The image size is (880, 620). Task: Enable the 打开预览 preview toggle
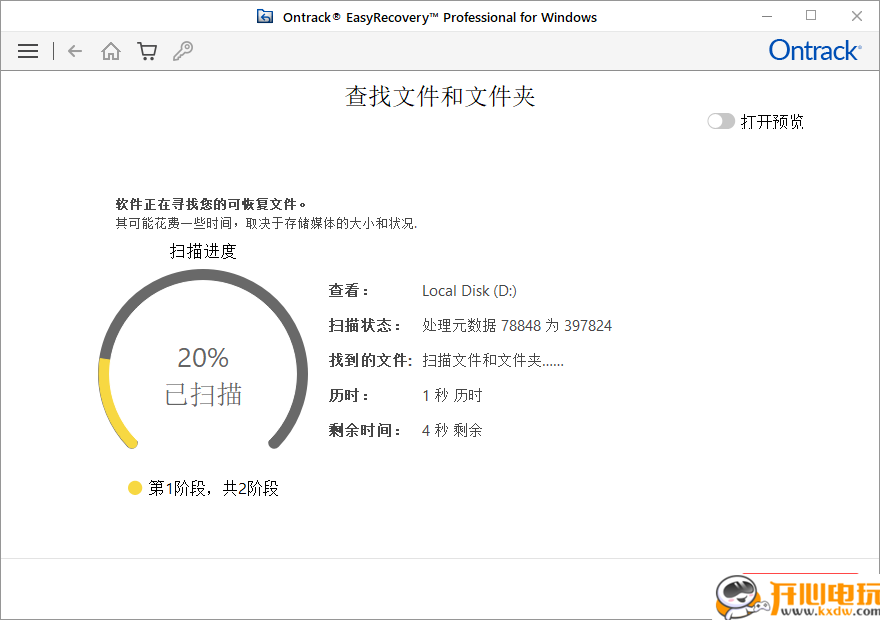[720, 120]
